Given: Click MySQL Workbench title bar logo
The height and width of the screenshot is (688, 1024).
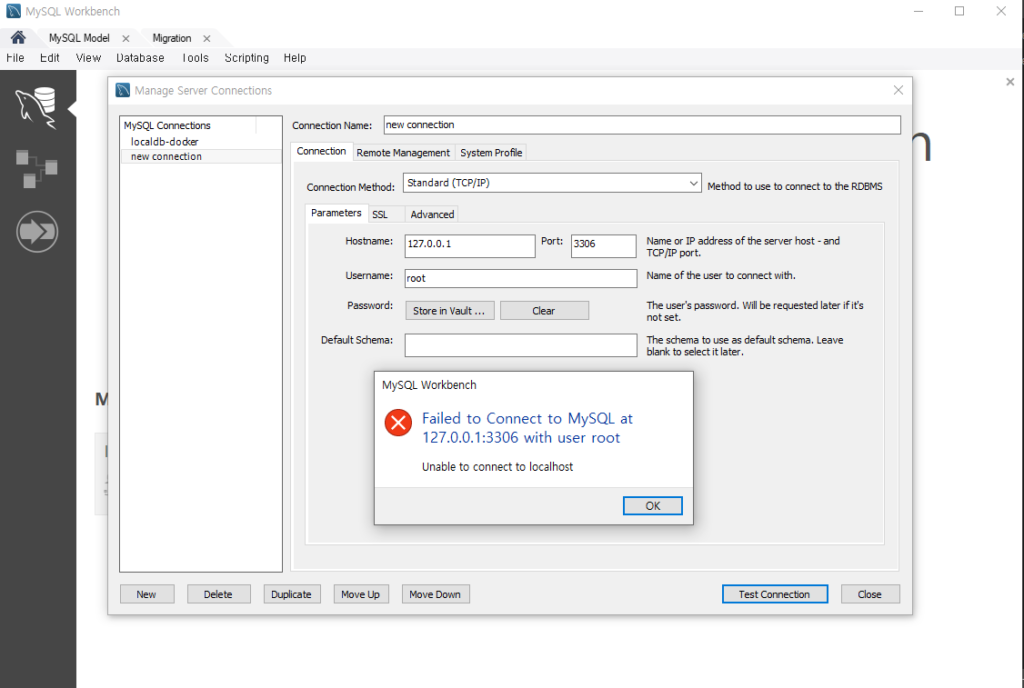Looking at the screenshot, I should point(13,11).
